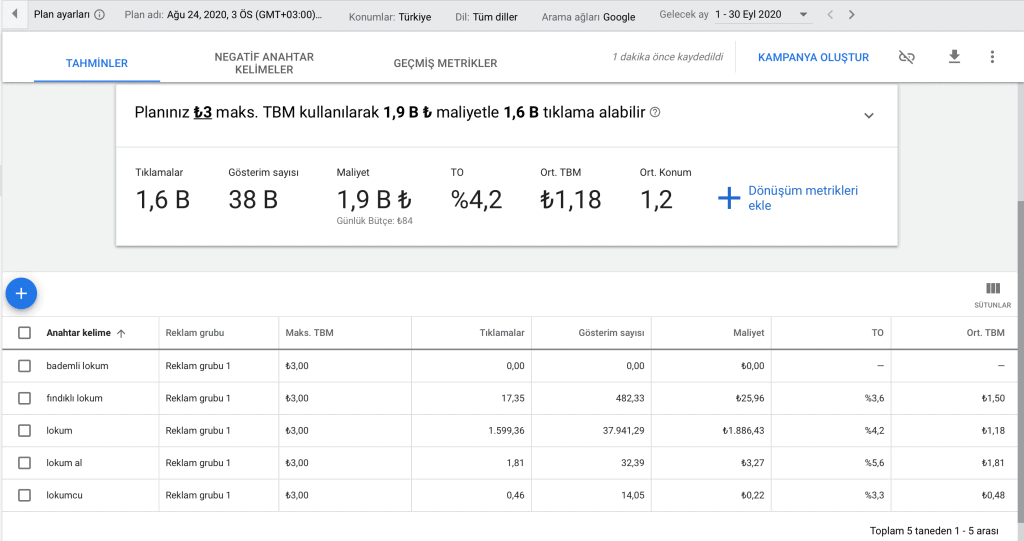This screenshot has width=1024, height=541.
Task: Click the Plan ayarları label
Action: coord(61,14)
